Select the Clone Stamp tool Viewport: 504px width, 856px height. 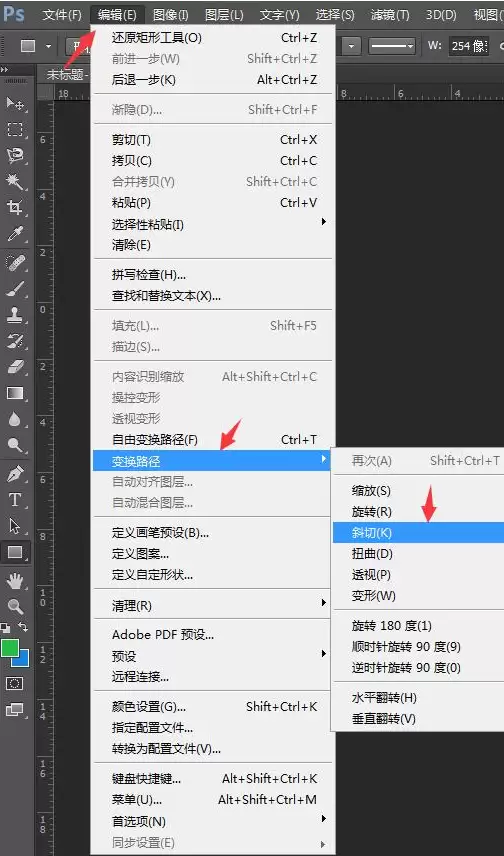coord(15,315)
